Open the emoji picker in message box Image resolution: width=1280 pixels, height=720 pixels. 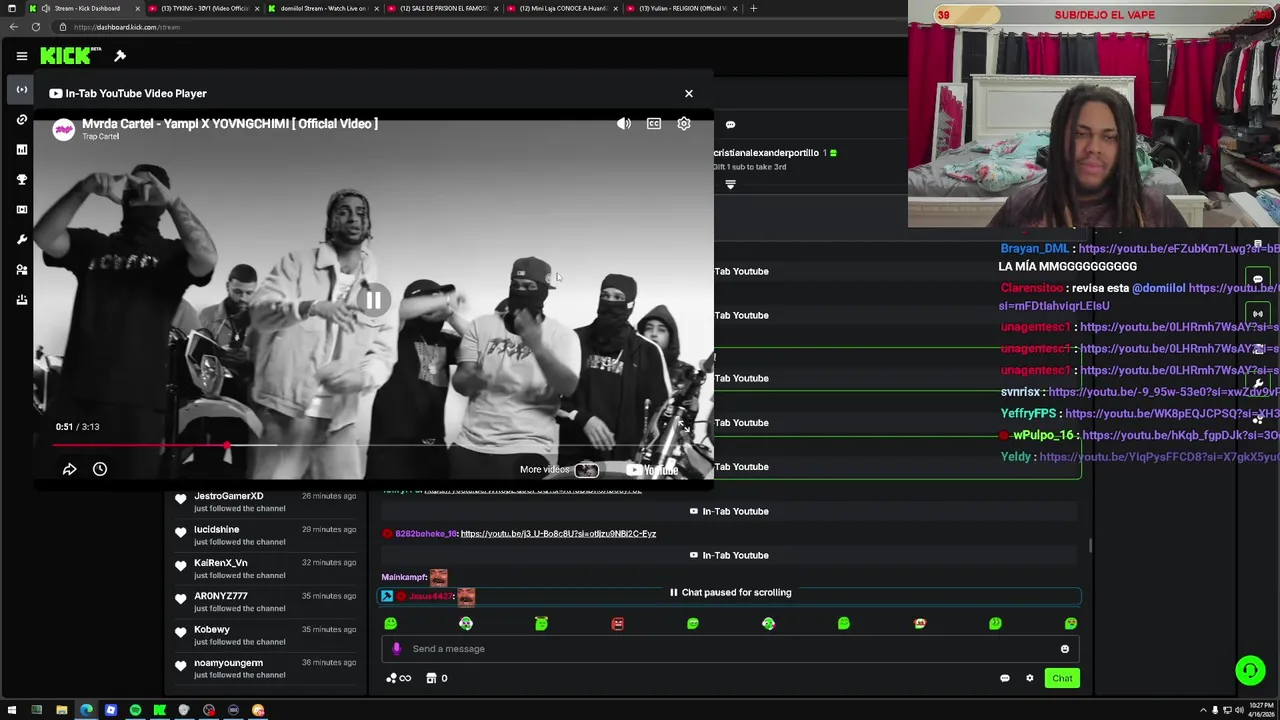[x=1065, y=649]
